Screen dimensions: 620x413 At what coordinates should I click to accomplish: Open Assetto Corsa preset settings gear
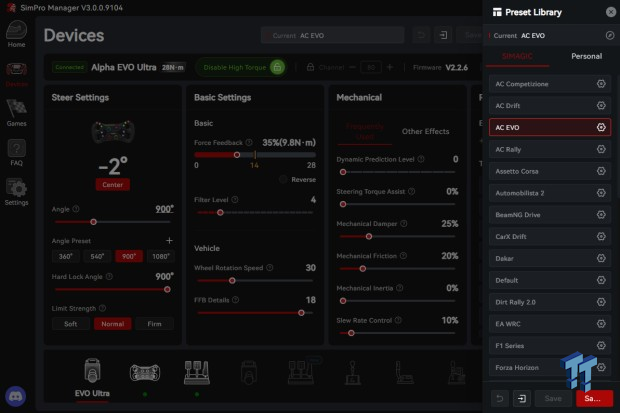click(x=601, y=171)
